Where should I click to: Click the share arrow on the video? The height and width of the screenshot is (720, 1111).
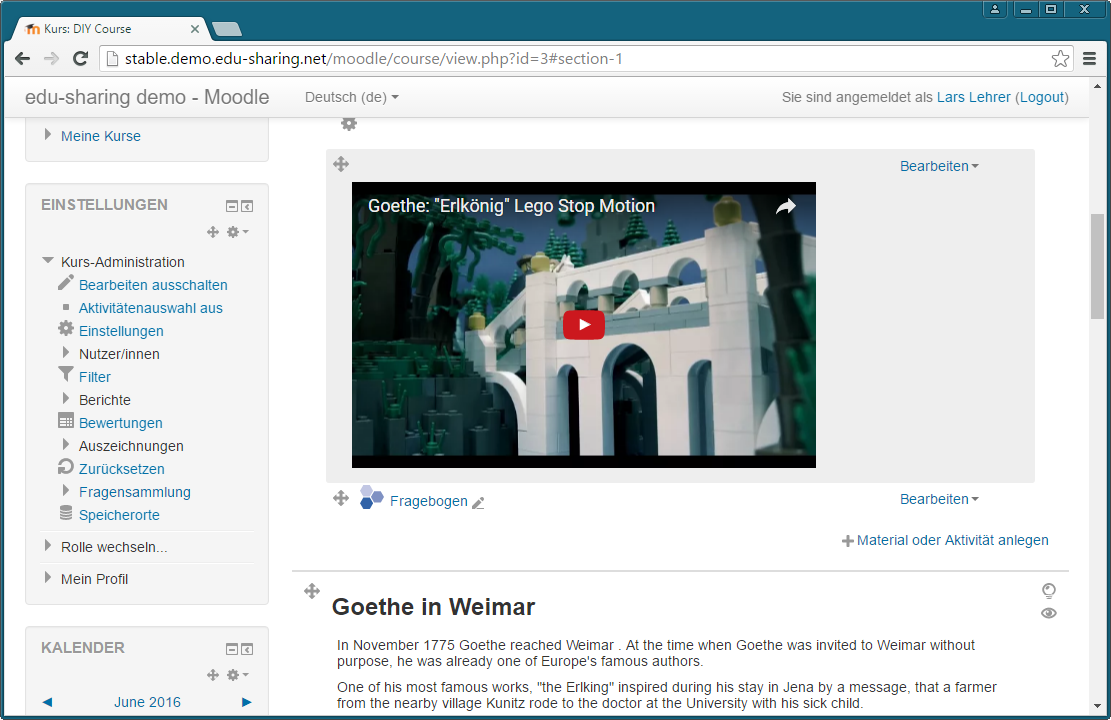785,206
